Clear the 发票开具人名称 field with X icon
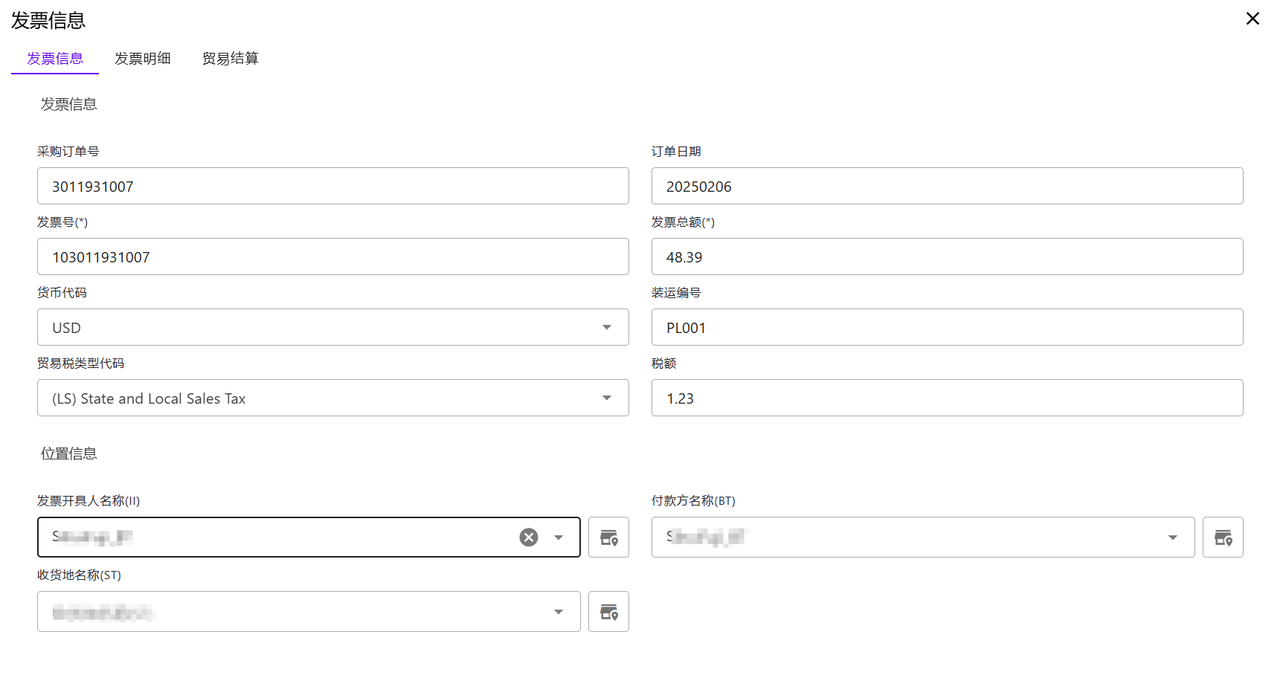 click(529, 537)
